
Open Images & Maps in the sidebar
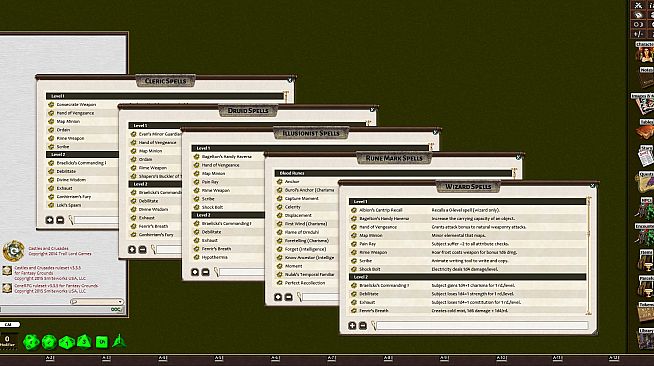tap(644, 104)
